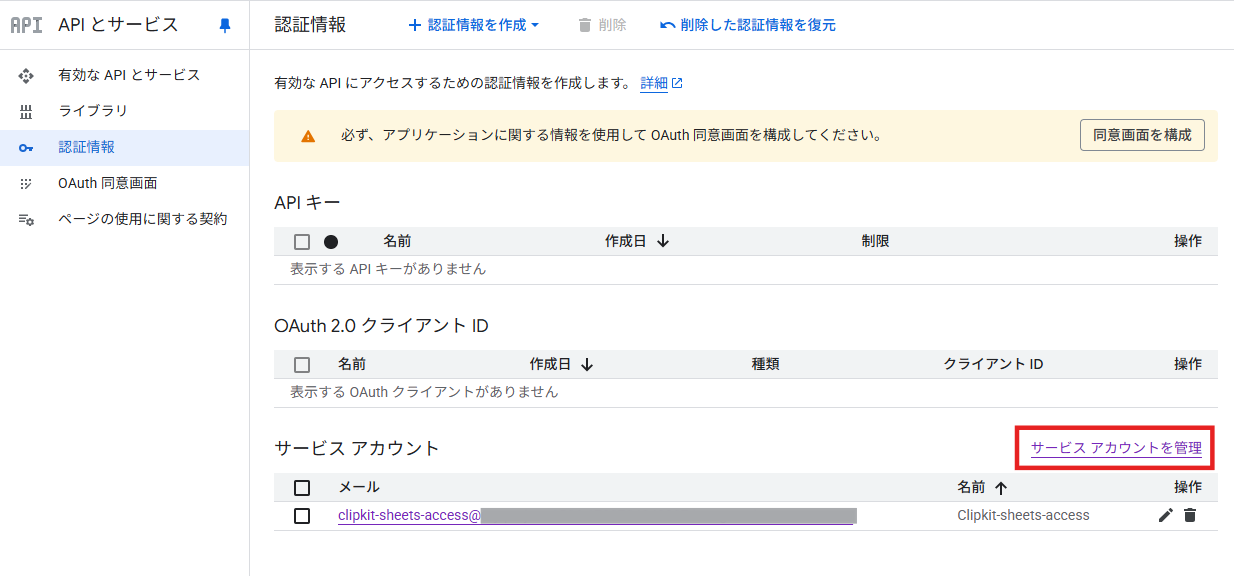
Task: Click the orange warning triangle icon
Action: tap(308, 136)
